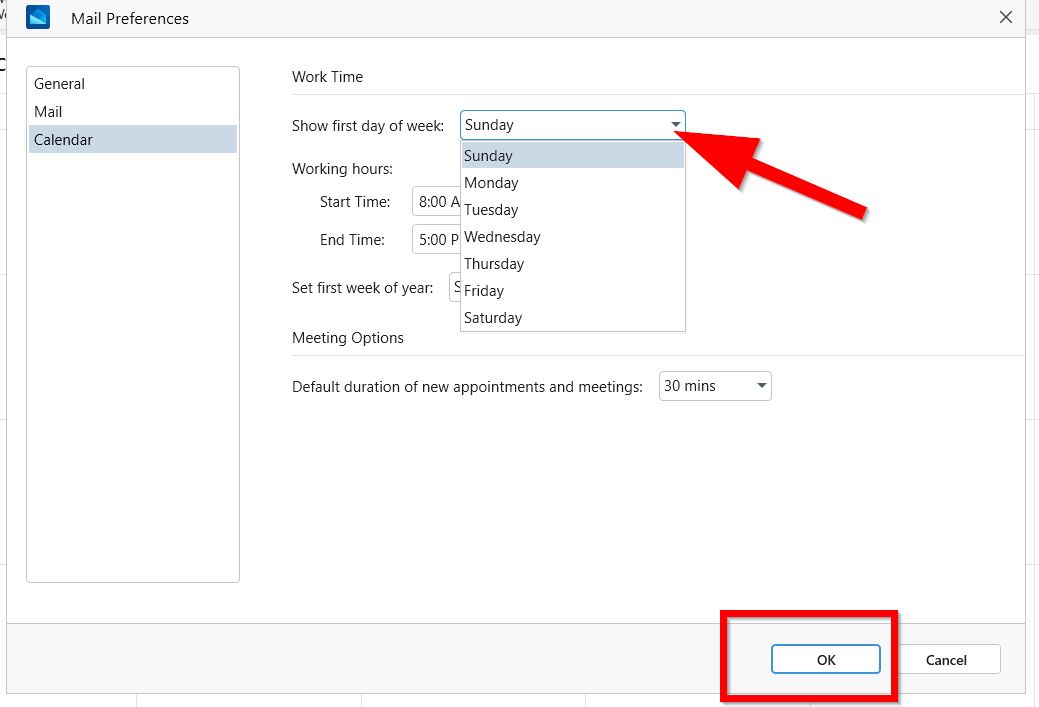Select Calendar in the preferences sidebar

(x=133, y=140)
